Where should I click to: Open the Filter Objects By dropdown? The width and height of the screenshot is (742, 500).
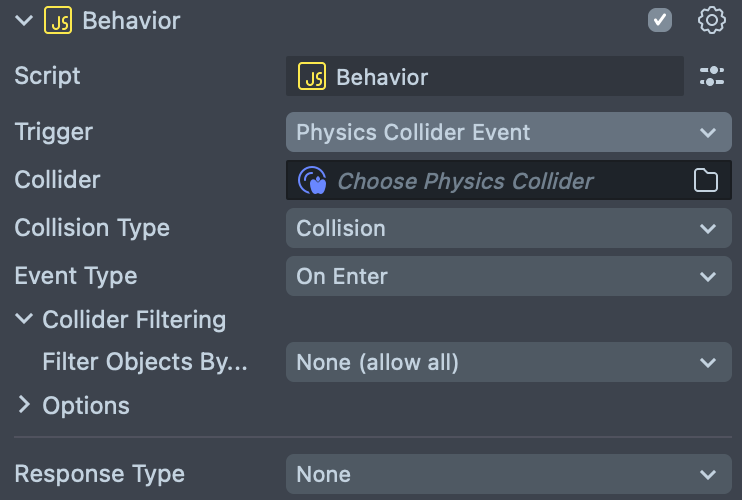(x=508, y=362)
